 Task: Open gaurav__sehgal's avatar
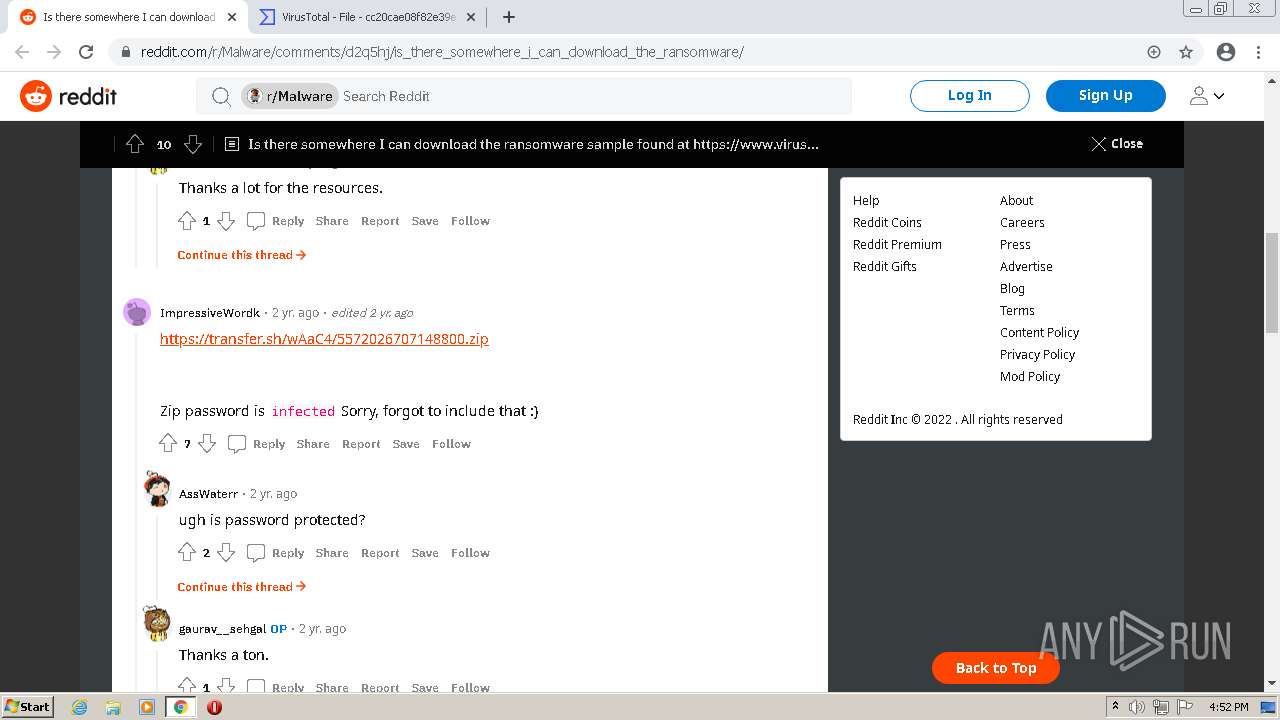(x=156, y=624)
